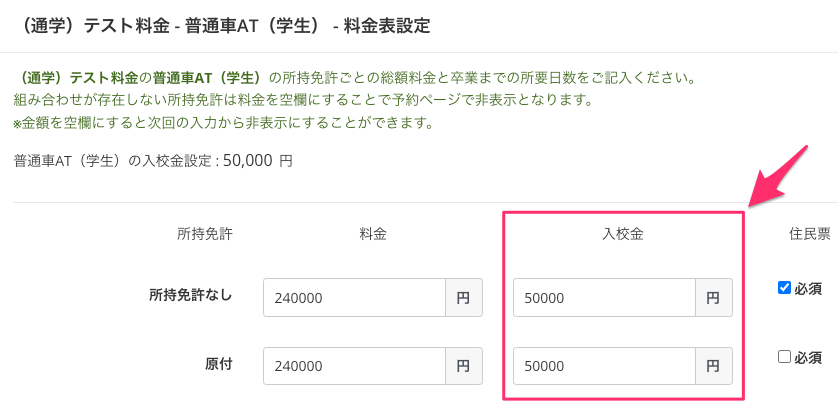Image resolution: width=838 pixels, height=401 pixels.
Task: Click 円 suffix of 原付 入校金 field
Action: point(713,366)
